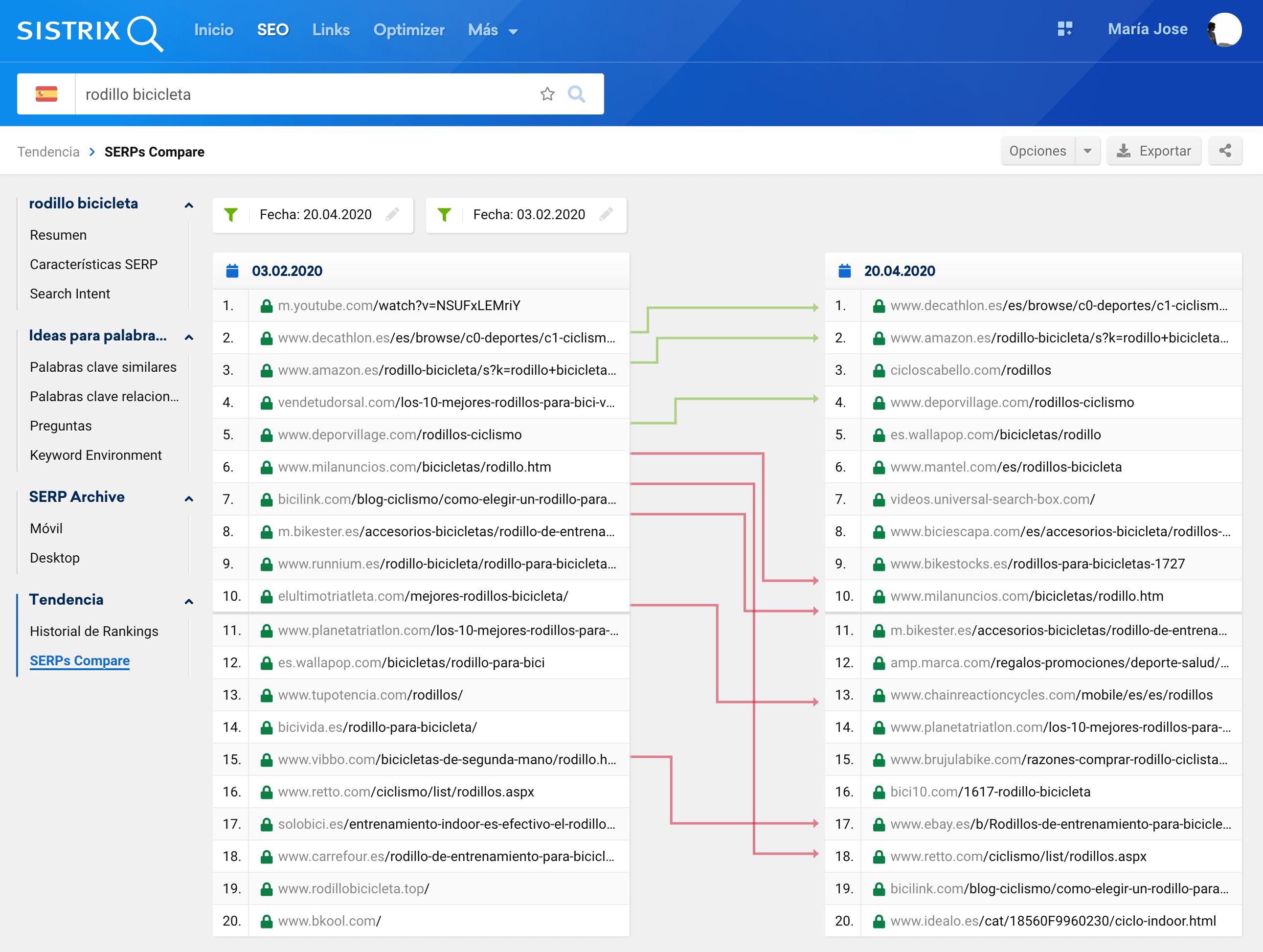Edit the Fecha 20.04.2020 filter pencil
This screenshot has width=1263, height=952.
click(x=392, y=215)
